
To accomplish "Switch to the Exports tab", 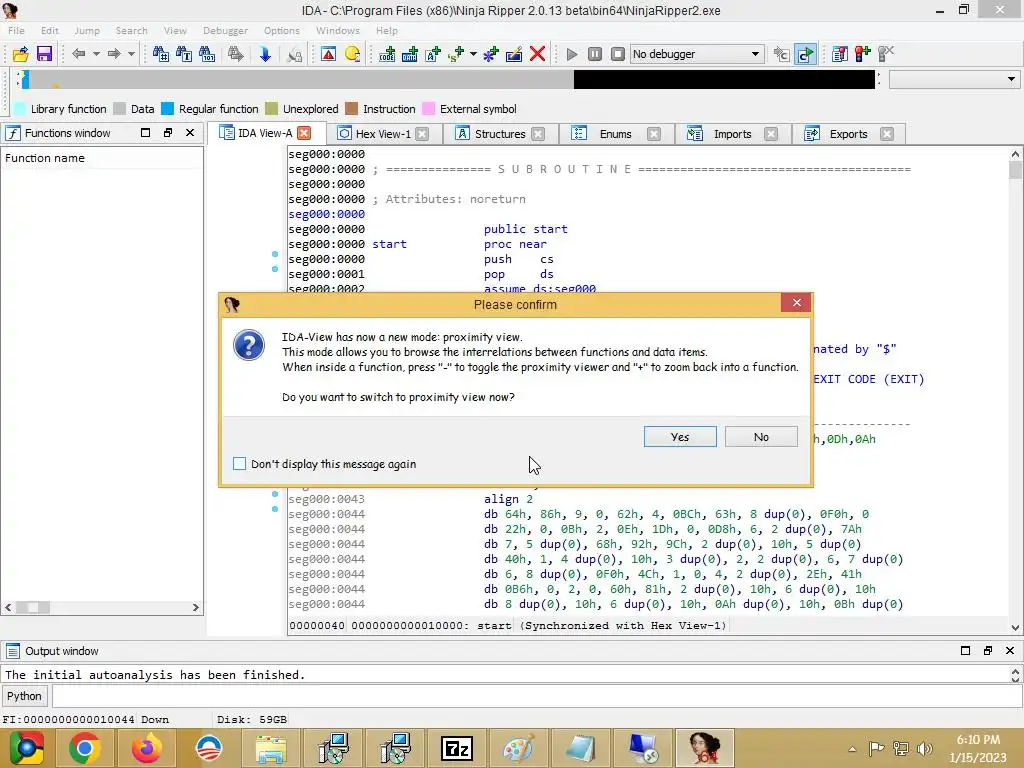I will [x=848, y=134].
